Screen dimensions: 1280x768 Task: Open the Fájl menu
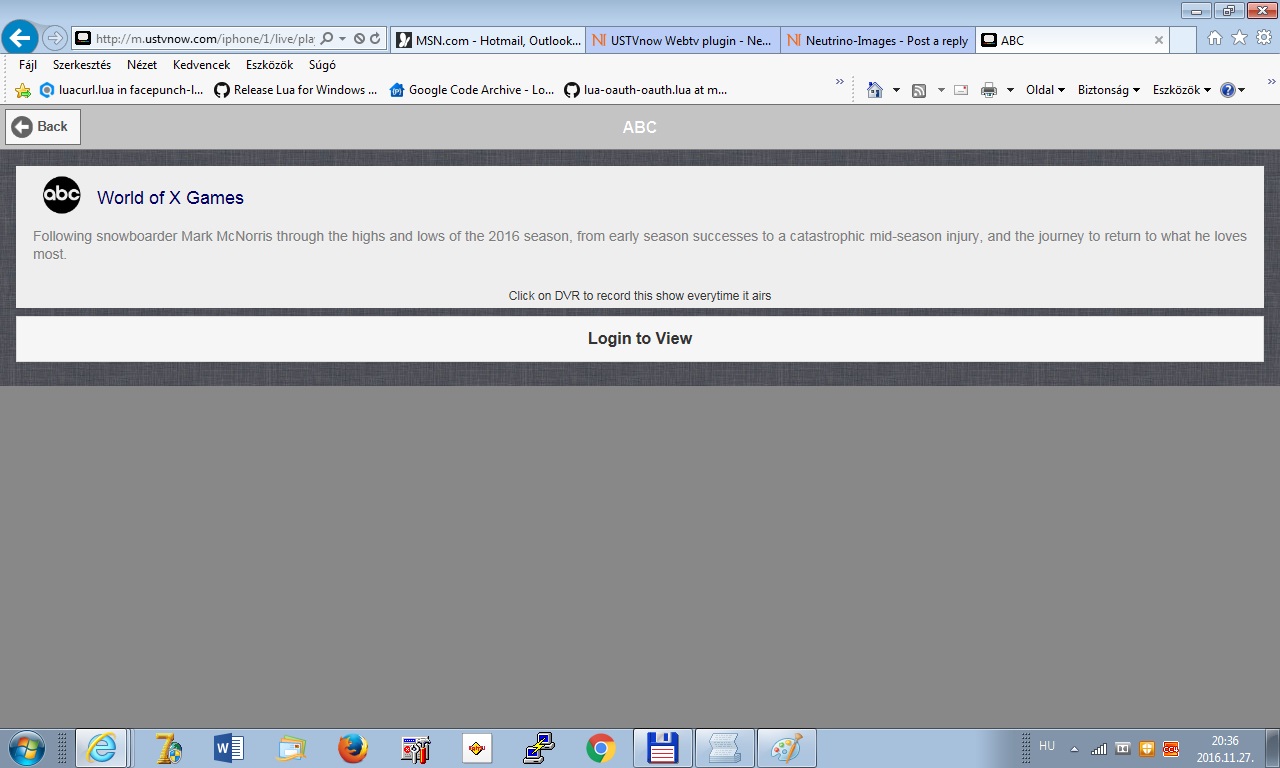(28, 65)
